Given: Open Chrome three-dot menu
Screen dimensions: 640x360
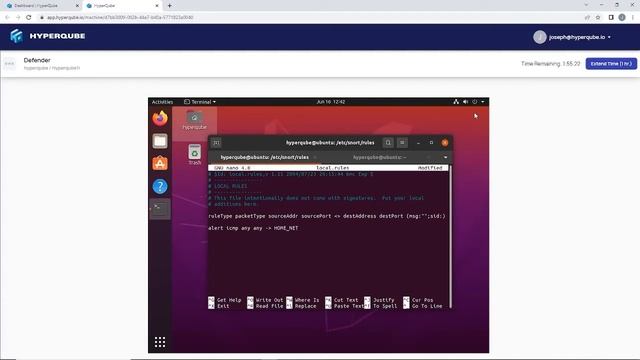Looking at the screenshot, I should pyautogui.click(x=633, y=17).
